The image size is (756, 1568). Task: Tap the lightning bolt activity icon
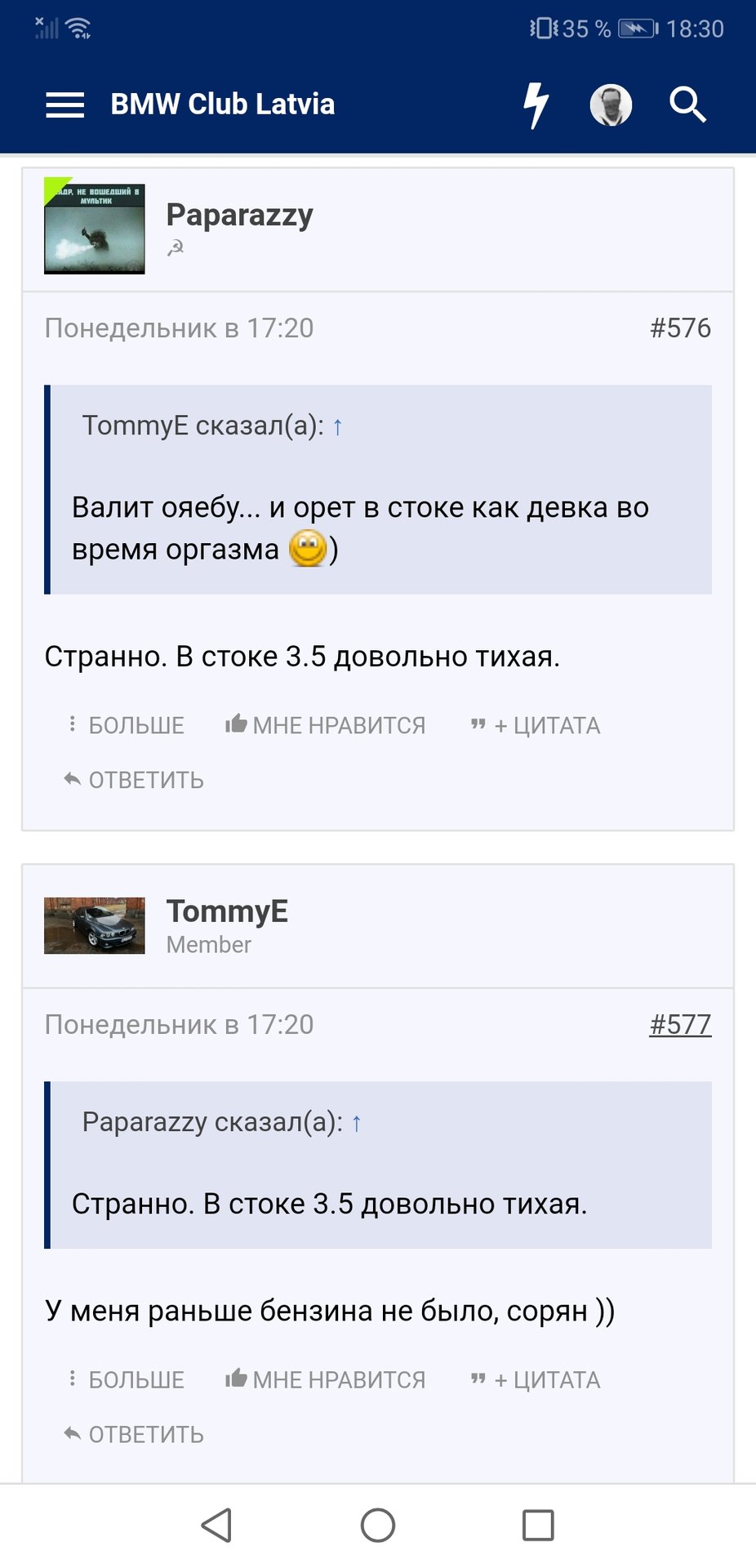536,105
